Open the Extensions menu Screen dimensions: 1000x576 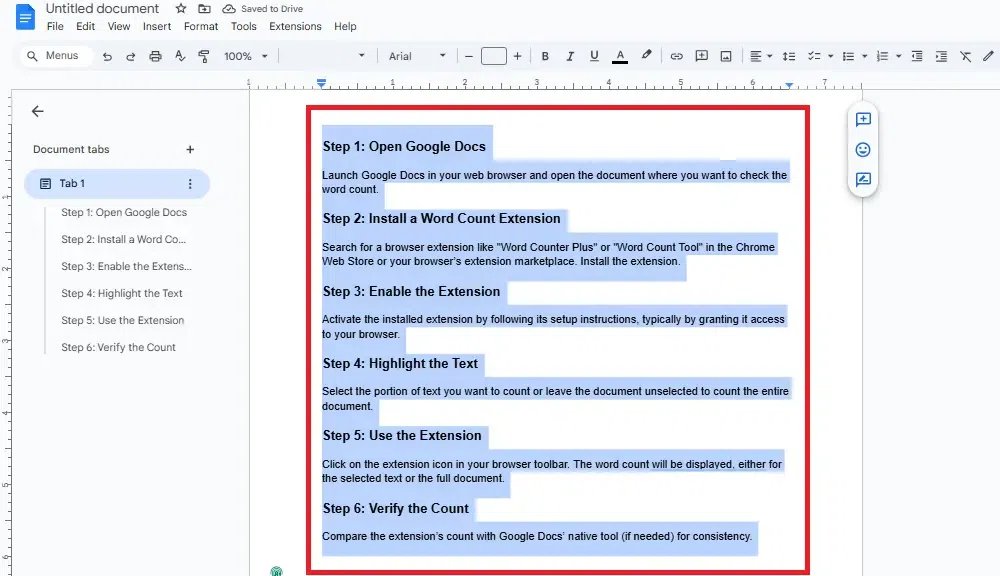tap(295, 26)
